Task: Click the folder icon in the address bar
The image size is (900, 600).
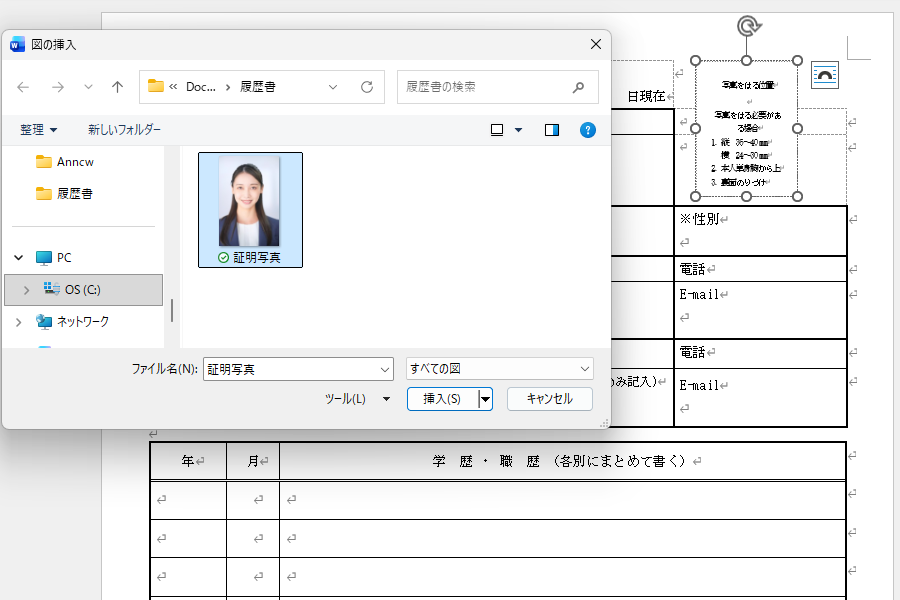Action: (x=155, y=87)
